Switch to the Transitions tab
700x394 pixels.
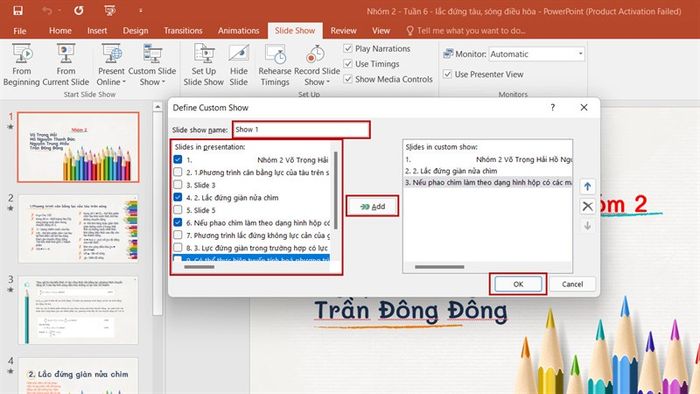point(183,30)
